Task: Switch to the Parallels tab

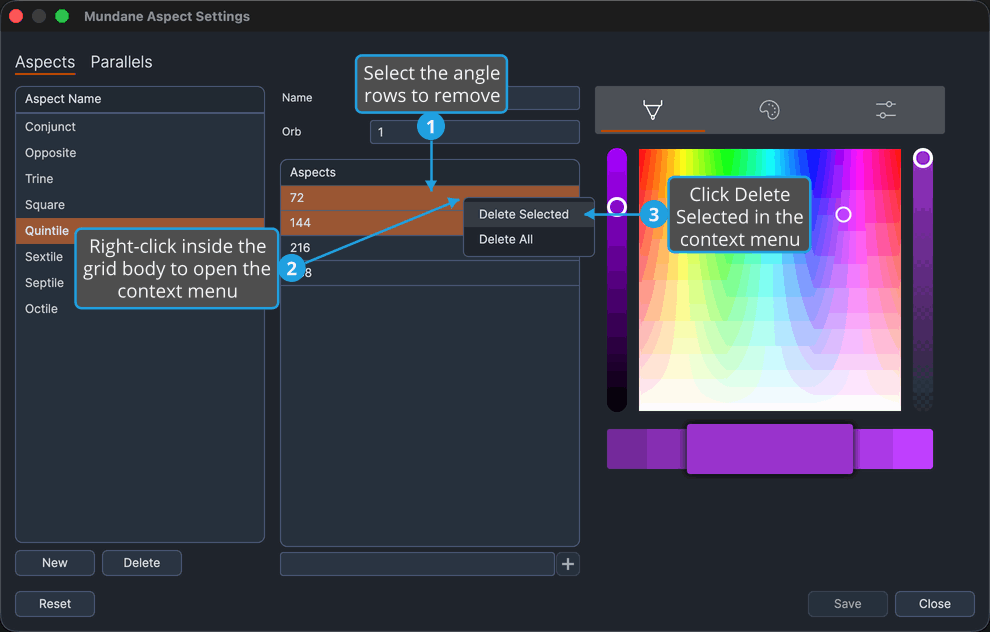Action: (121, 62)
